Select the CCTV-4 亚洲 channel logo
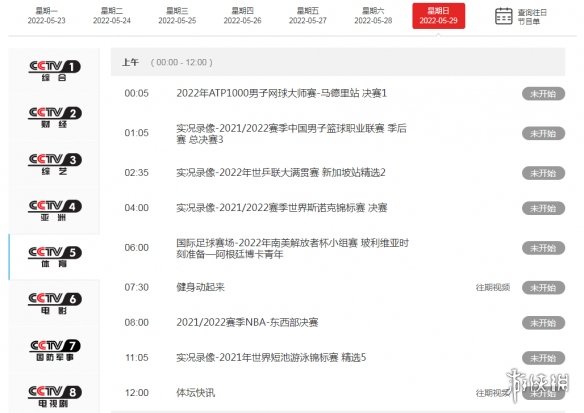 tap(55, 210)
